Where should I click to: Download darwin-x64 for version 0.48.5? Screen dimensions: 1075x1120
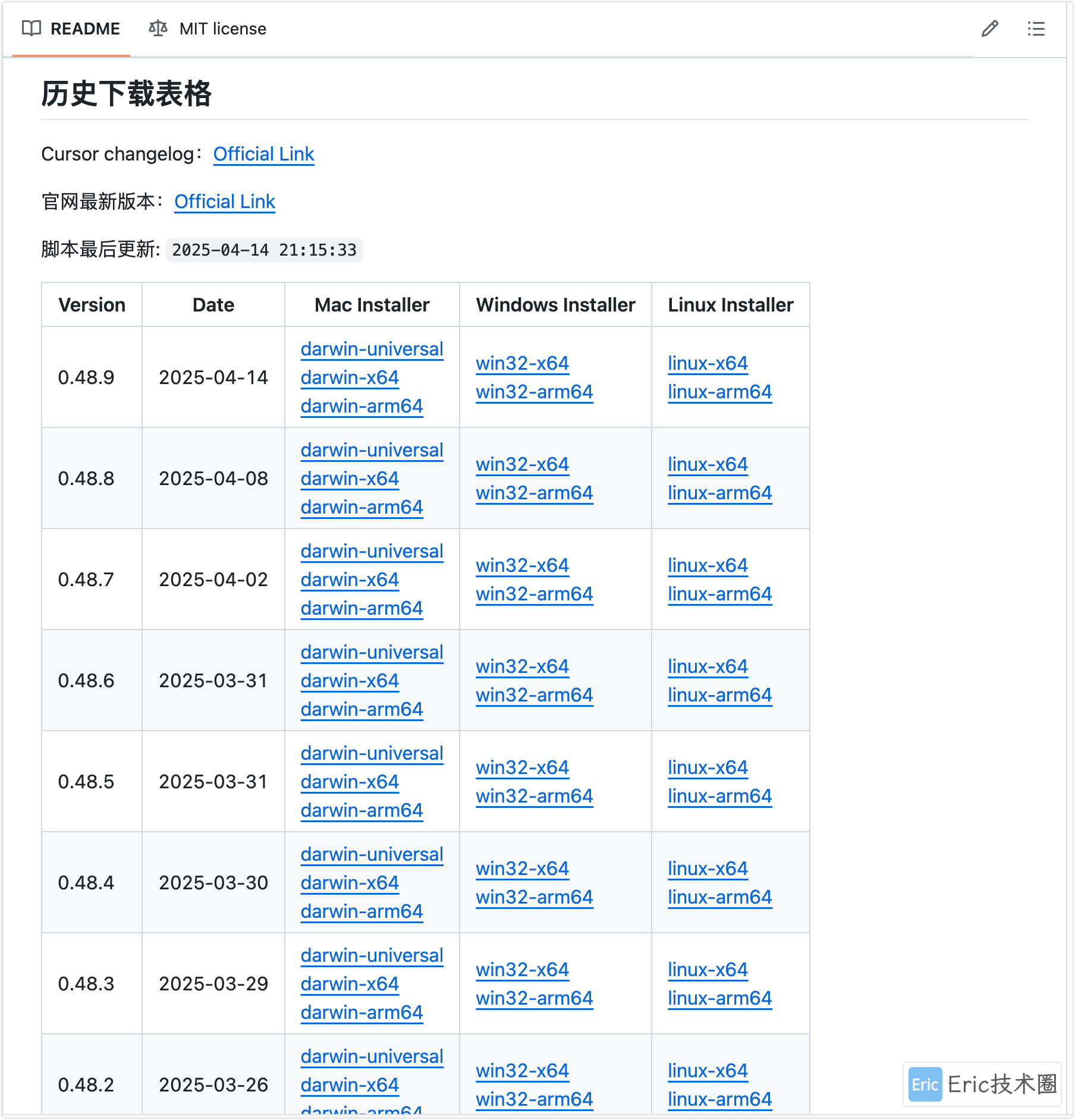(x=350, y=782)
